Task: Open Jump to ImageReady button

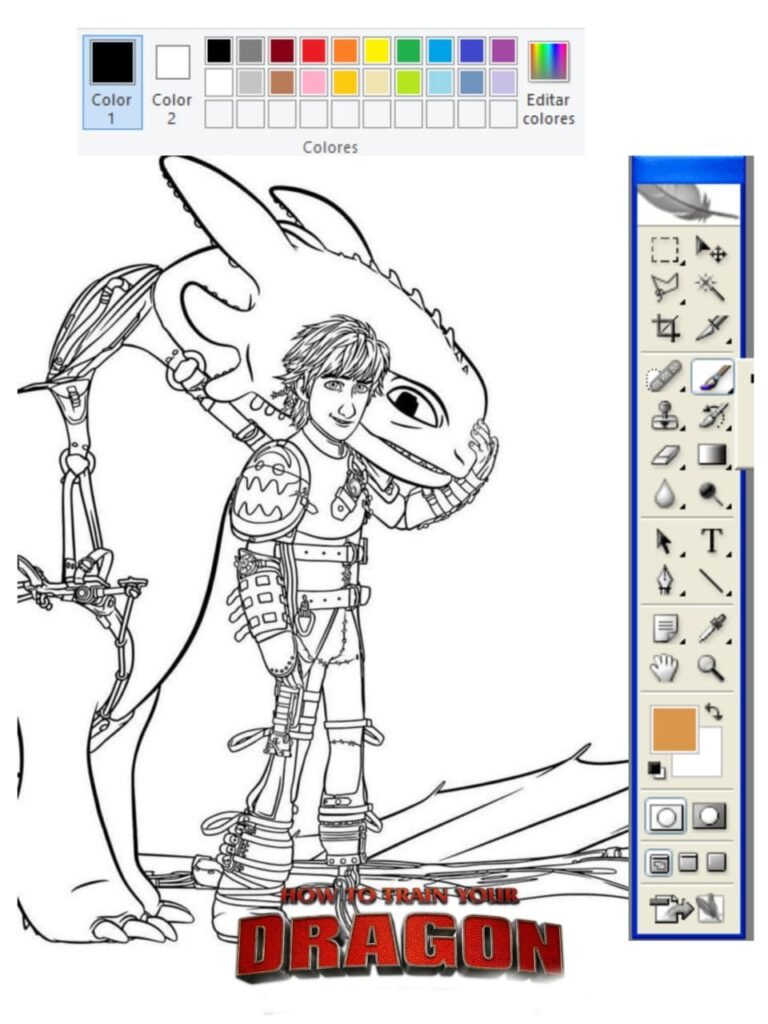Action: pyautogui.click(x=688, y=908)
